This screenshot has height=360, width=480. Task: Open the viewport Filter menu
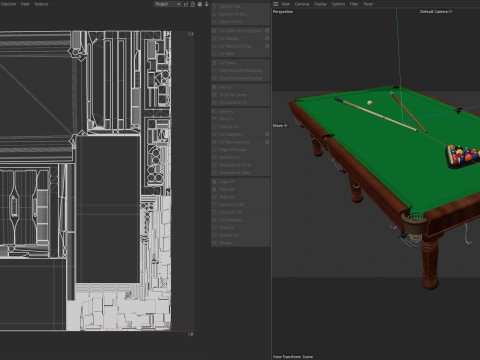354,4
